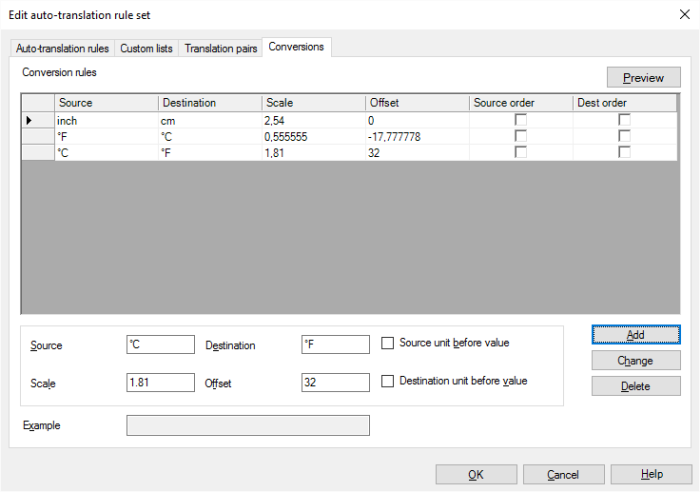This screenshot has height=492, width=700.
Task: Select the inch row indicator arrow
Action: 29,120
